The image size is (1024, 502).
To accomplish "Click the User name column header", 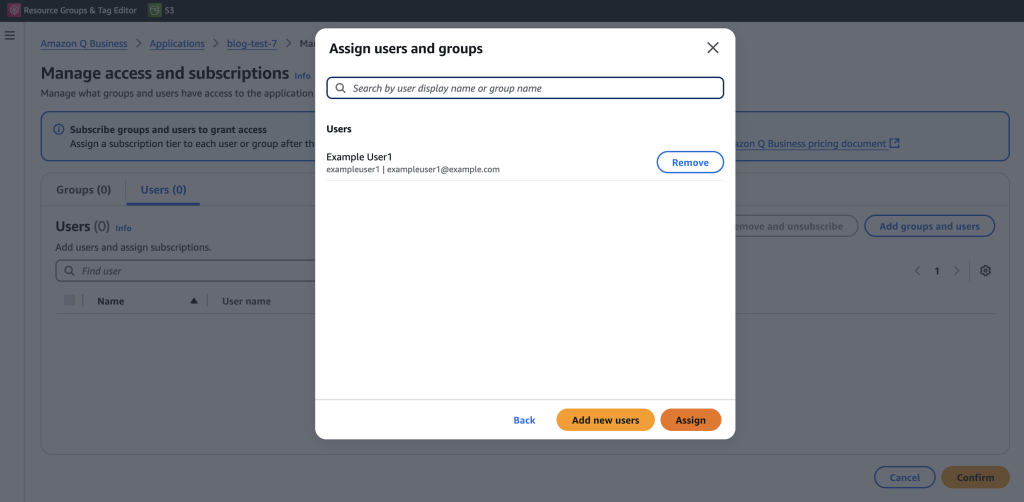I will pyautogui.click(x=246, y=301).
